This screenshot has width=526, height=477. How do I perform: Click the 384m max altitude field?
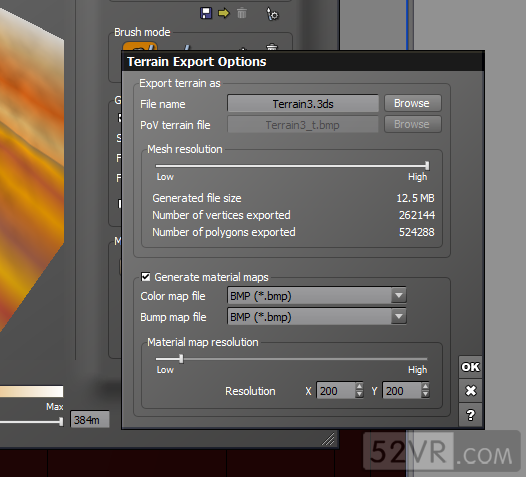click(90, 420)
